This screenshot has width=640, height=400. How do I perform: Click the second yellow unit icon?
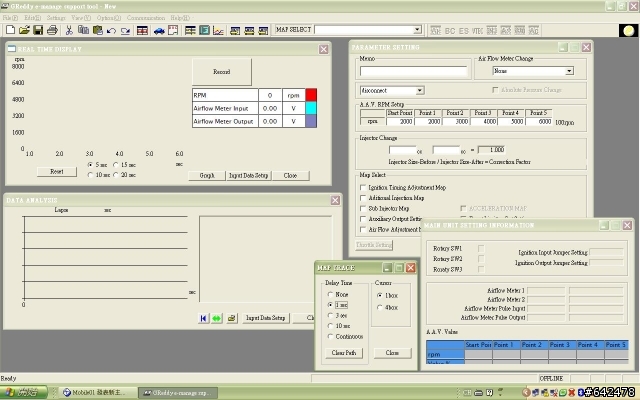click(249, 31)
